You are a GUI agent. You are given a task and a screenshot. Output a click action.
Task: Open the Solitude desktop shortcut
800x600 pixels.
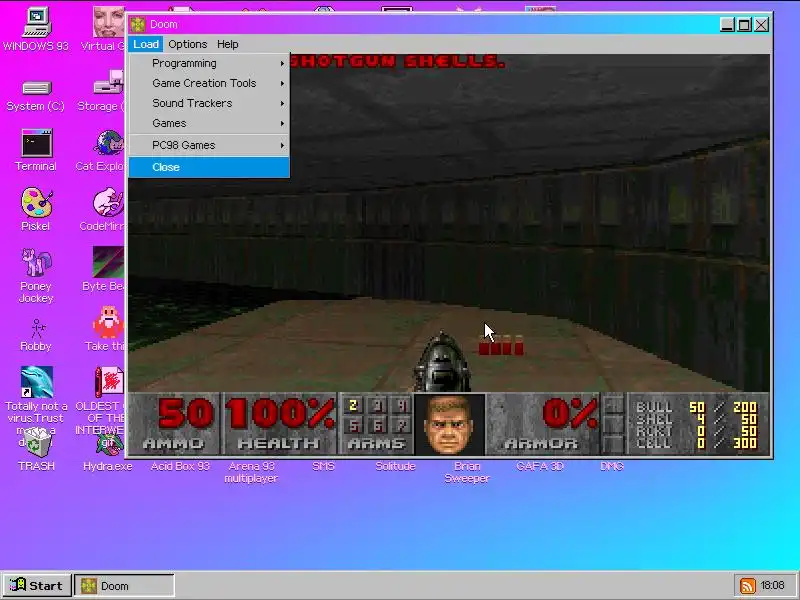click(x=395, y=466)
